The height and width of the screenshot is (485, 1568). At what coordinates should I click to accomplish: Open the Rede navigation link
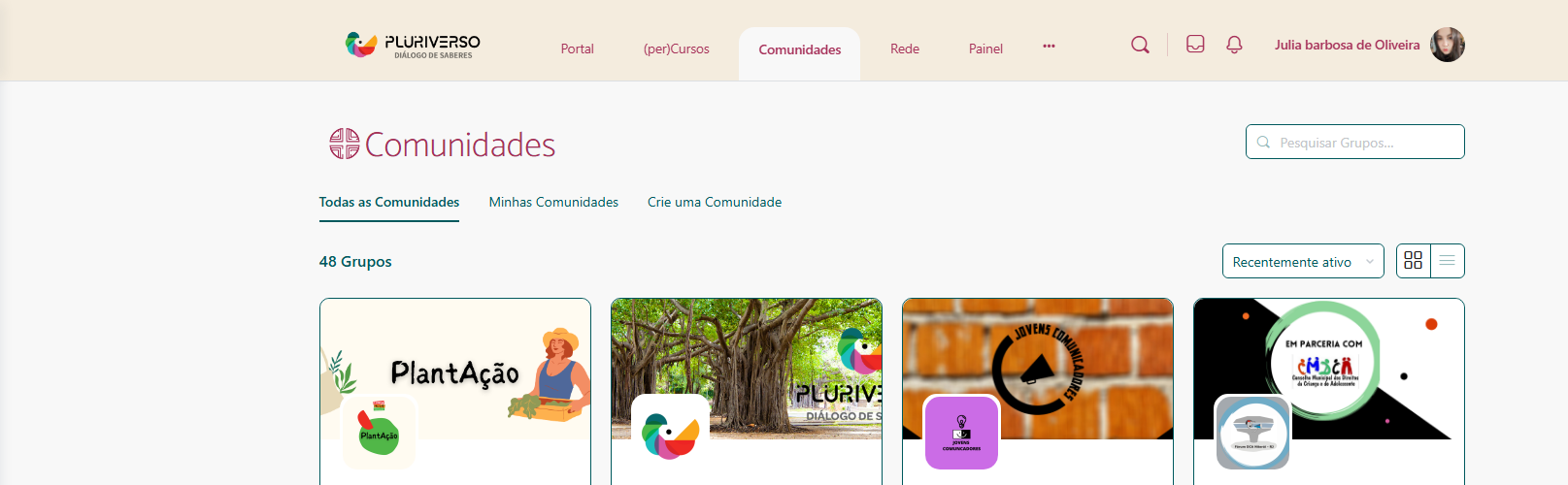(905, 48)
